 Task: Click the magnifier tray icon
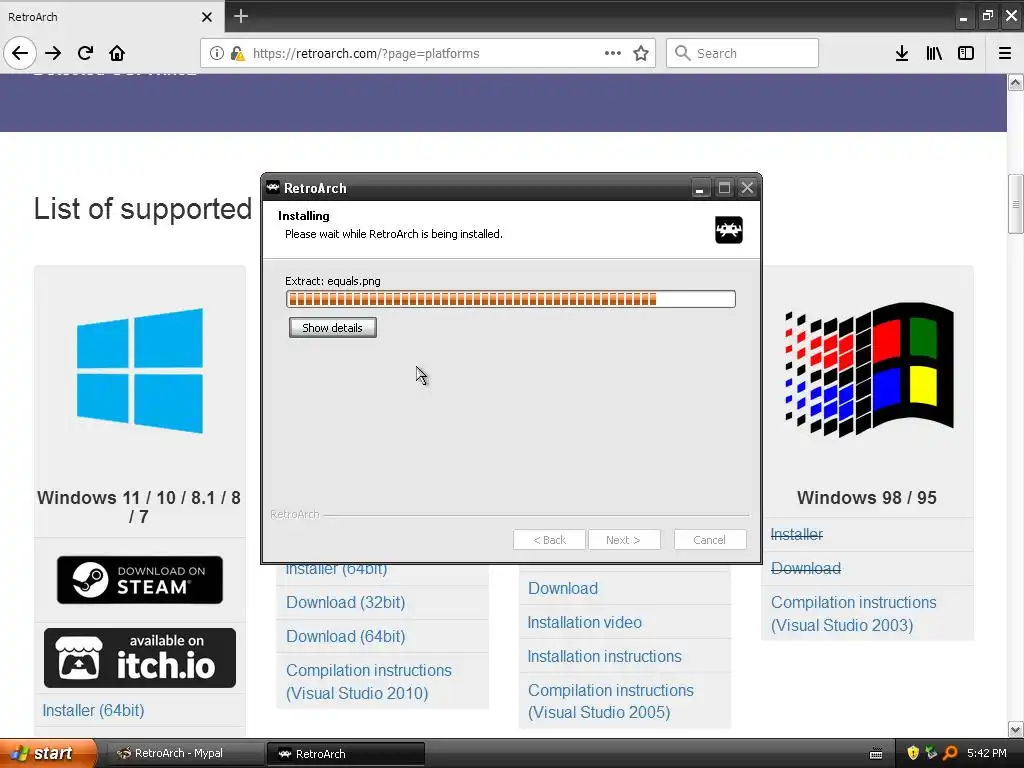[x=950, y=753]
